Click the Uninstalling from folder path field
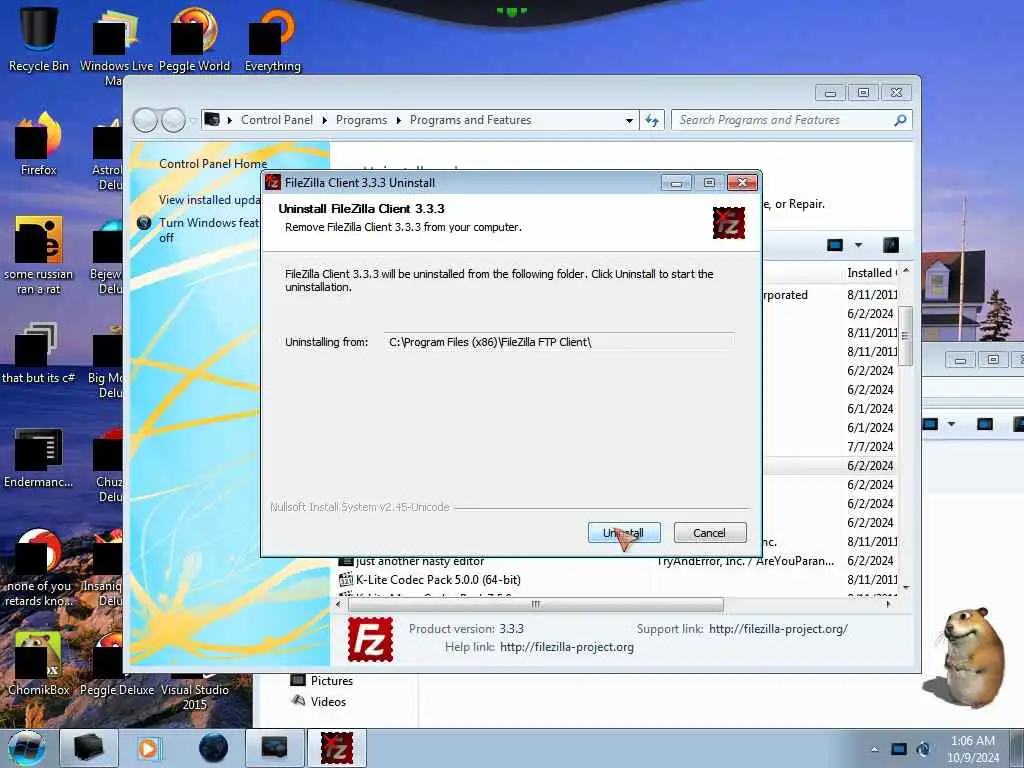Screen dimensions: 1024x768 pyautogui.click(x=560, y=342)
